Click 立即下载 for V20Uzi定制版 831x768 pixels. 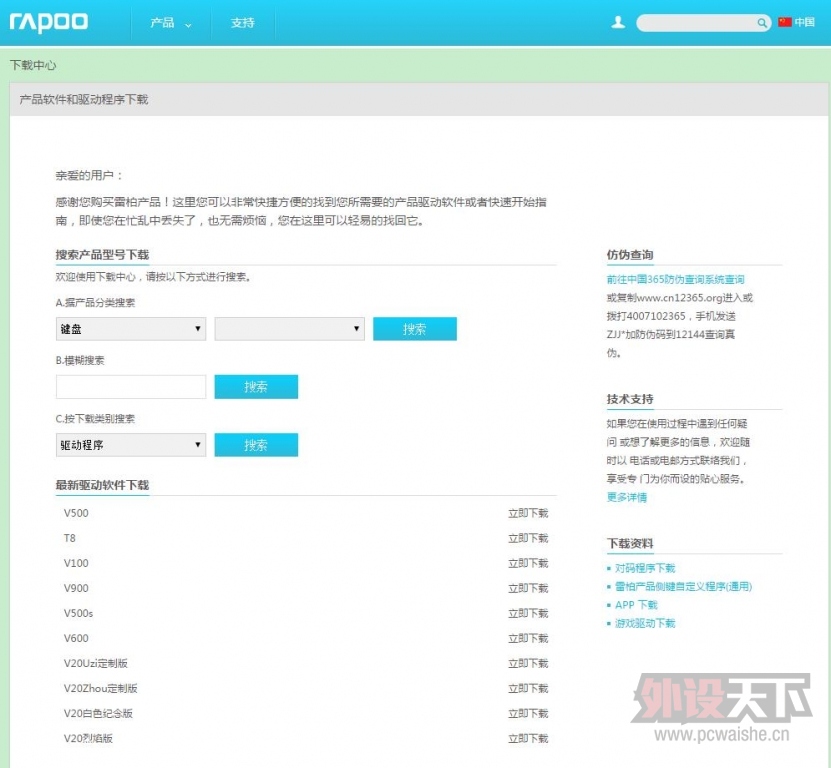pos(528,663)
